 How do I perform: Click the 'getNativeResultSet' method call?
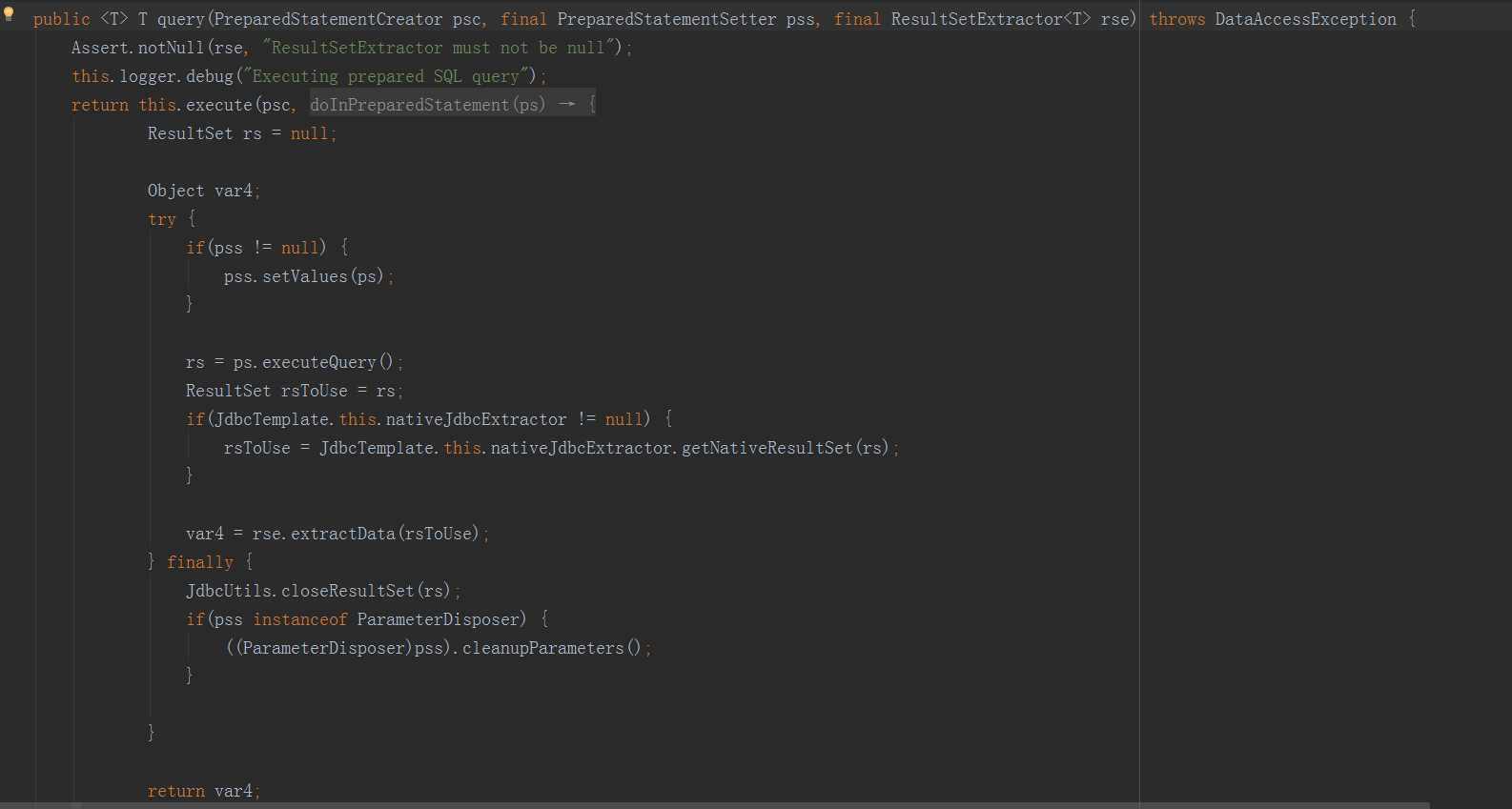(x=767, y=448)
